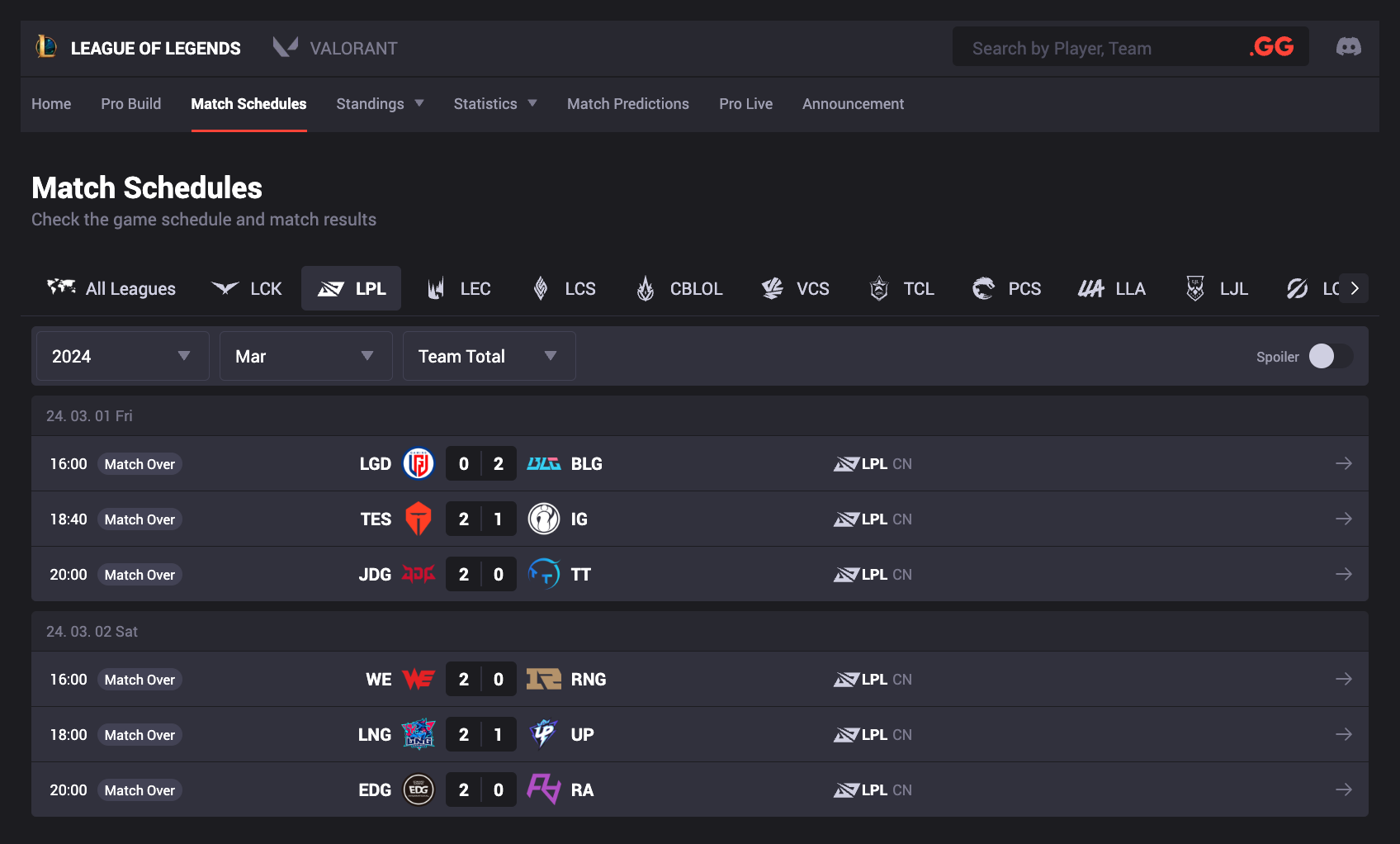
Task: Click the 2-1 score in LNG vs UP row
Action: coord(481,734)
